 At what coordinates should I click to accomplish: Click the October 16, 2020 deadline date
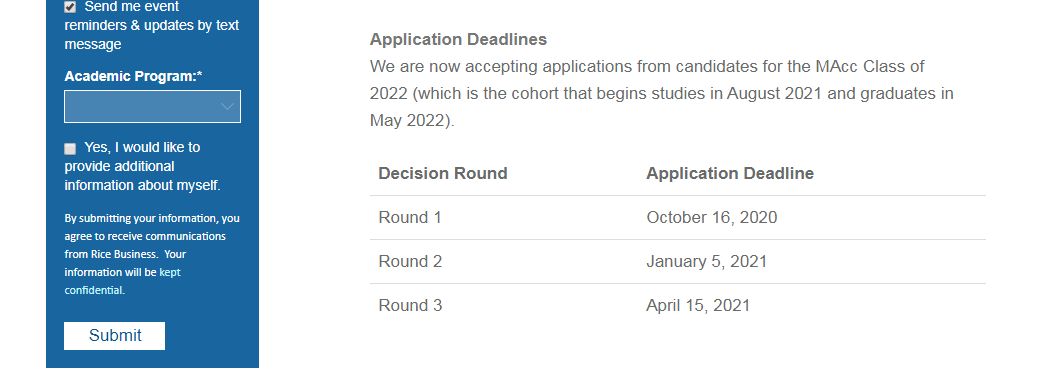(712, 217)
